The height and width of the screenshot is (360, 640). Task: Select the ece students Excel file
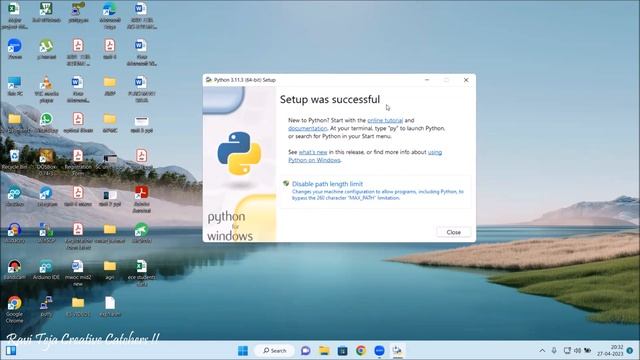point(142,273)
